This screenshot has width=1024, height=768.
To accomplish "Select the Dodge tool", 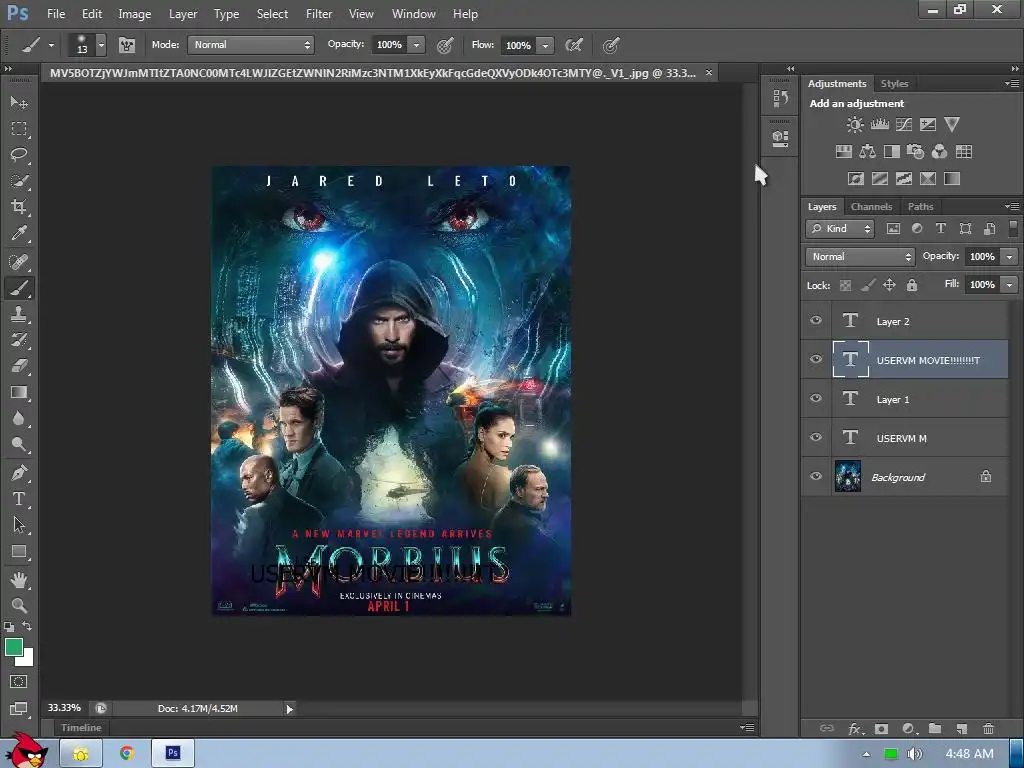I will coord(19,445).
